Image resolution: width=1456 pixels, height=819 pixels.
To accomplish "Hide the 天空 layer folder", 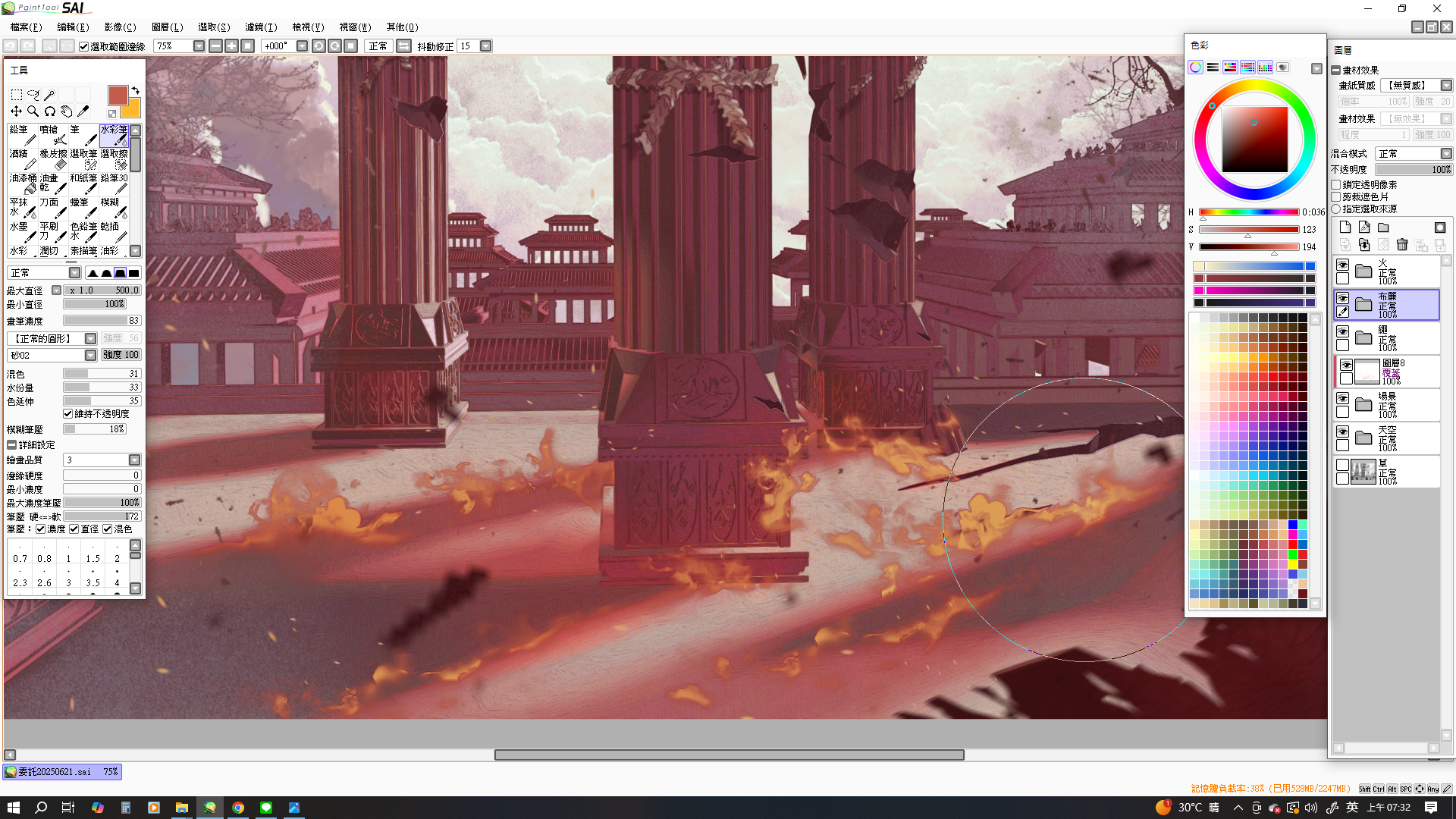I will [1343, 432].
